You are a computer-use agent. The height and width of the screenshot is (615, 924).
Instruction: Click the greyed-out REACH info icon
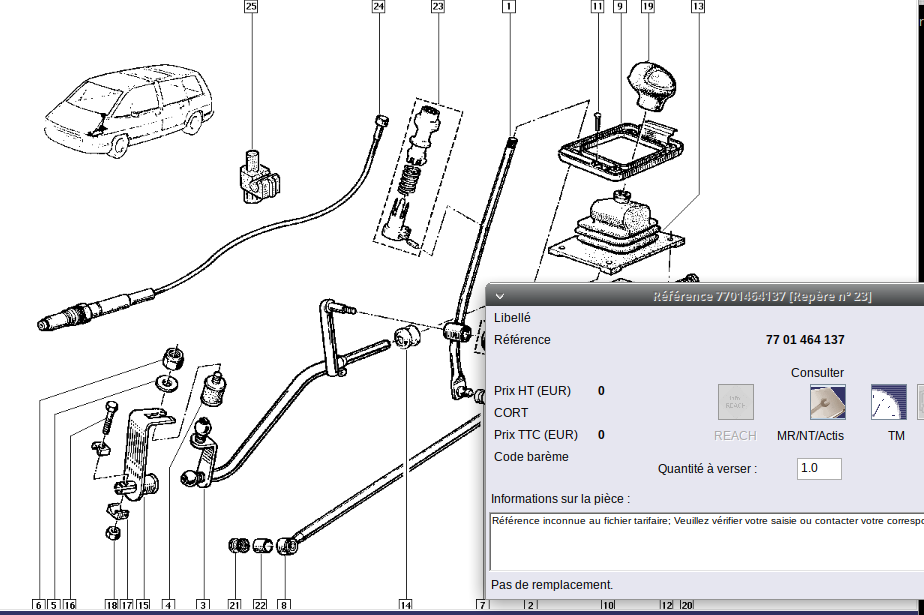736,402
